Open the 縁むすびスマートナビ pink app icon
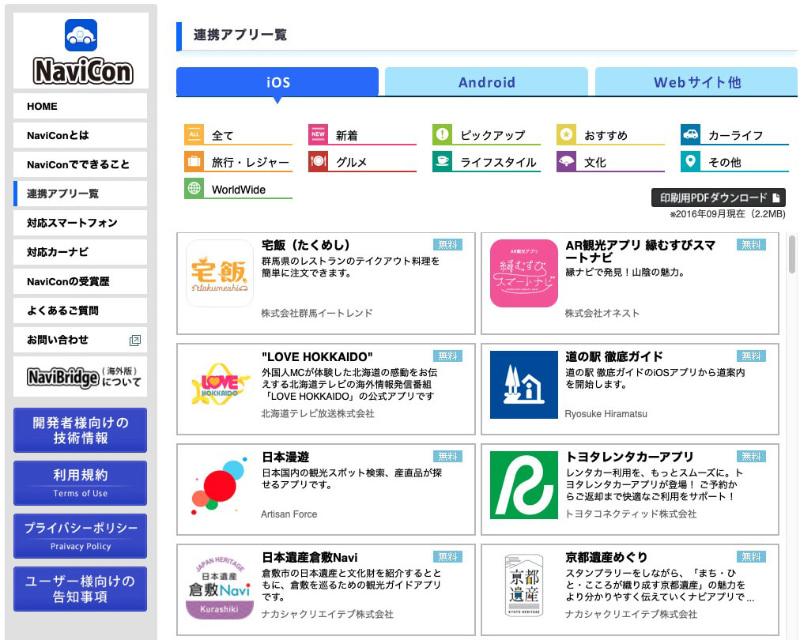The image size is (800, 640). coord(523,273)
